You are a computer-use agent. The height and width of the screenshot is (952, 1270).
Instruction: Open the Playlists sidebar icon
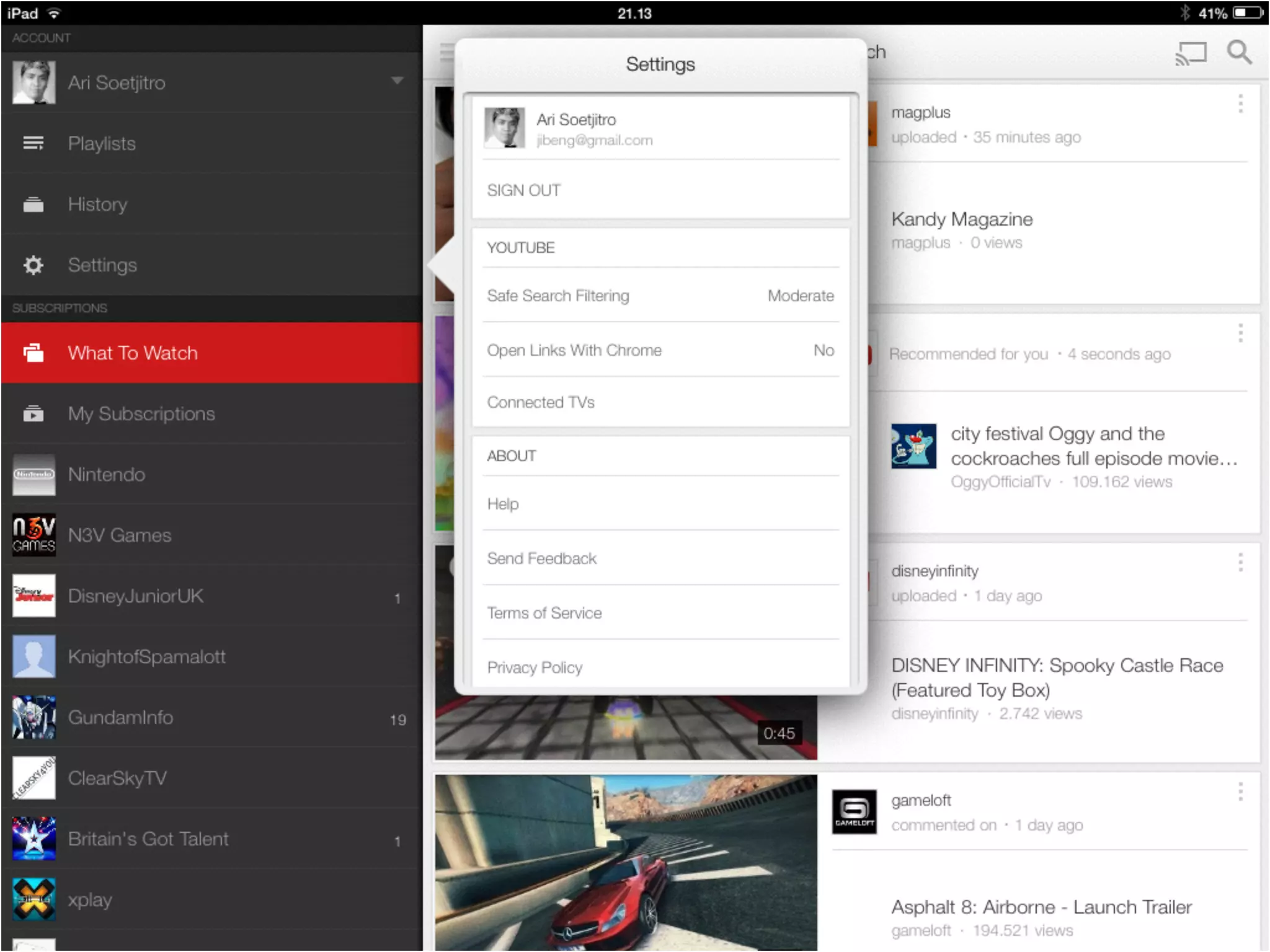click(33, 144)
